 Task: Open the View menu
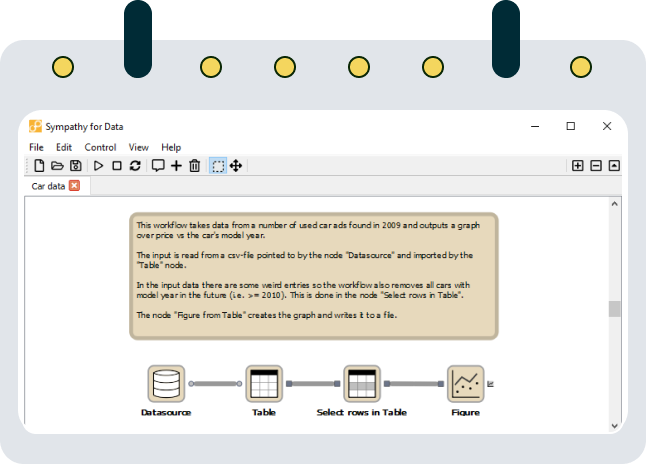(138, 148)
